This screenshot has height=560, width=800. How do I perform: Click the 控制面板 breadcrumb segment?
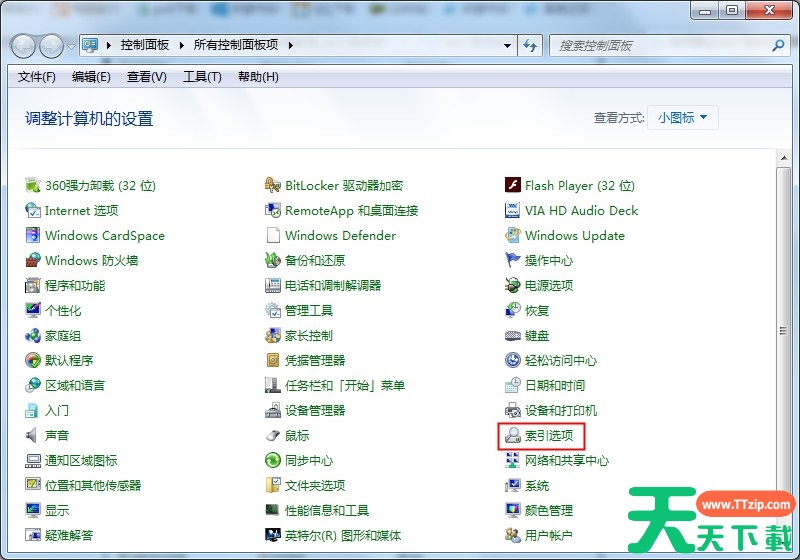(145, 45)
